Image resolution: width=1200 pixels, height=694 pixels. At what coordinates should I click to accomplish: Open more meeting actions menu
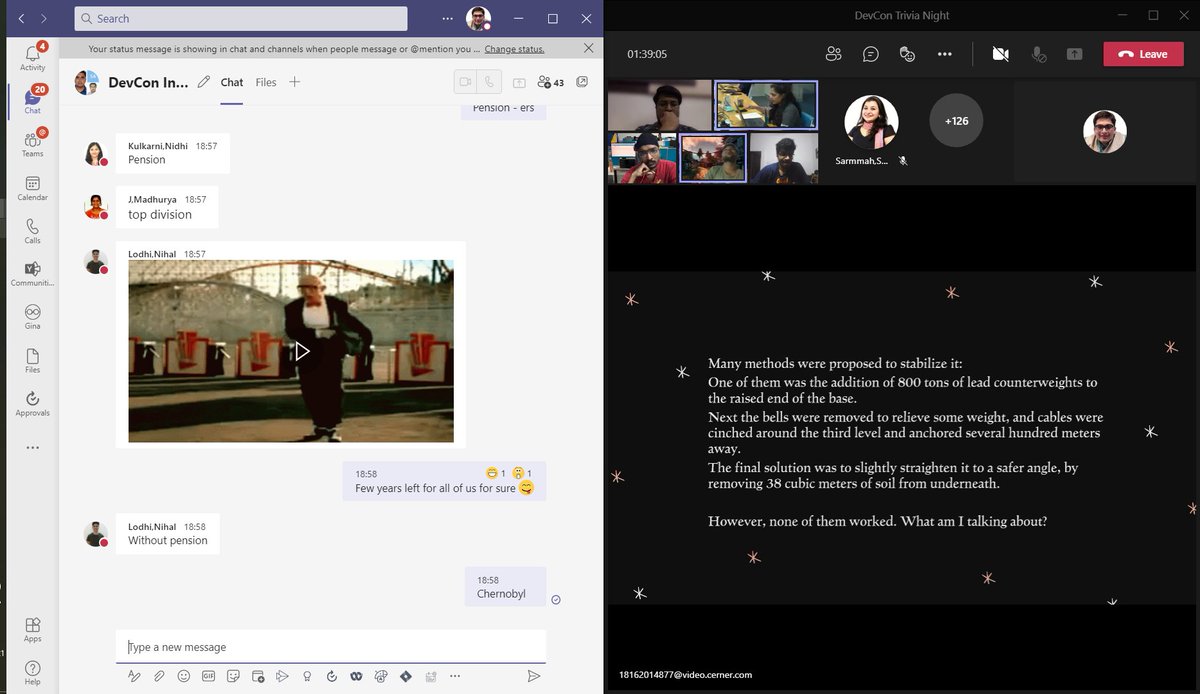(944, 54)
